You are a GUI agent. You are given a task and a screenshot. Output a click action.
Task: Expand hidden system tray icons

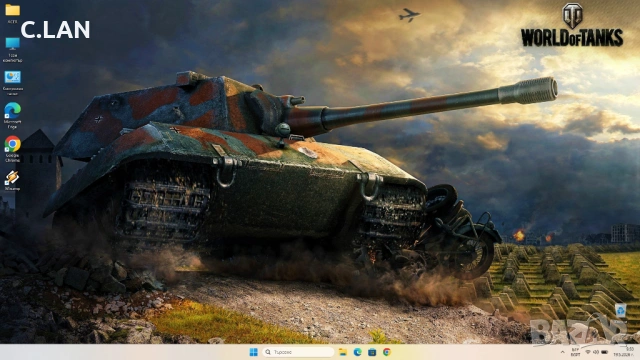point(562,352)
